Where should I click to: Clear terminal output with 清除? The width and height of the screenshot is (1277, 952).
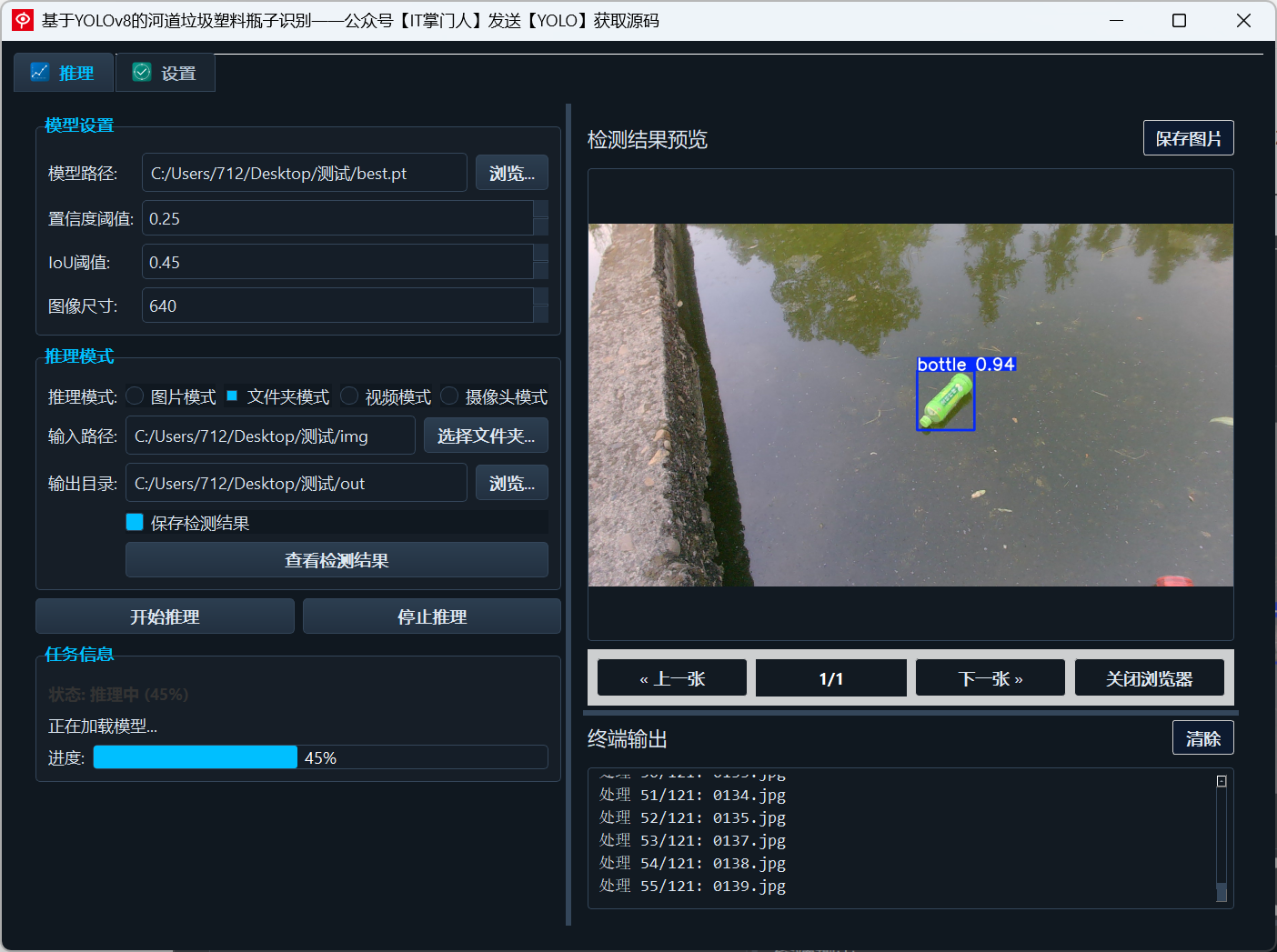point(1203,738)
